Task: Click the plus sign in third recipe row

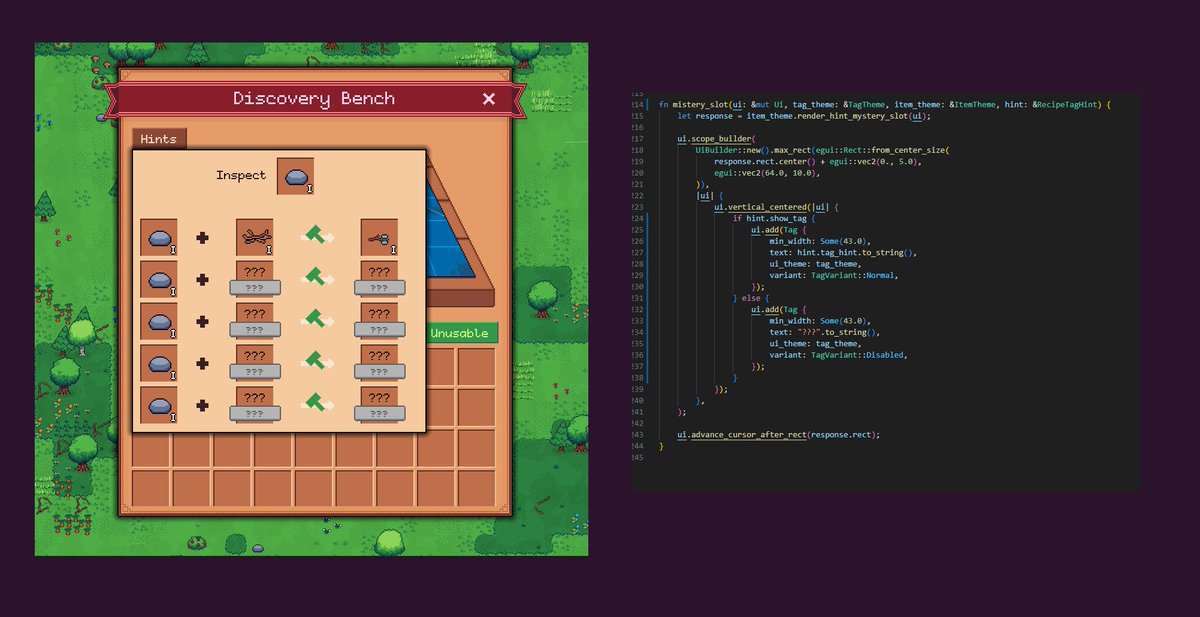Action: tap(203, 321)
